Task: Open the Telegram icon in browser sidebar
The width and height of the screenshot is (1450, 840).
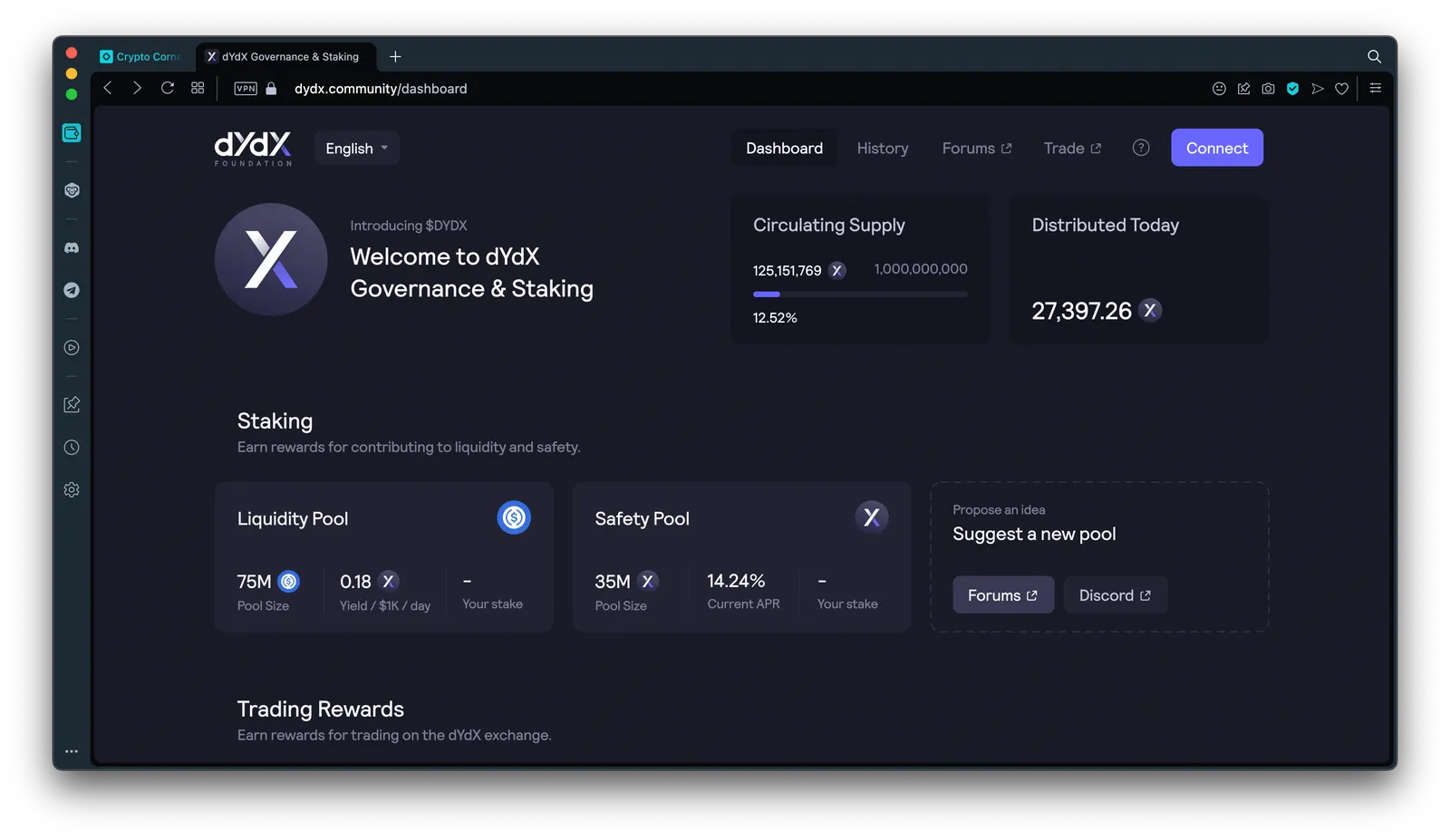Action: tap(72, 290)
